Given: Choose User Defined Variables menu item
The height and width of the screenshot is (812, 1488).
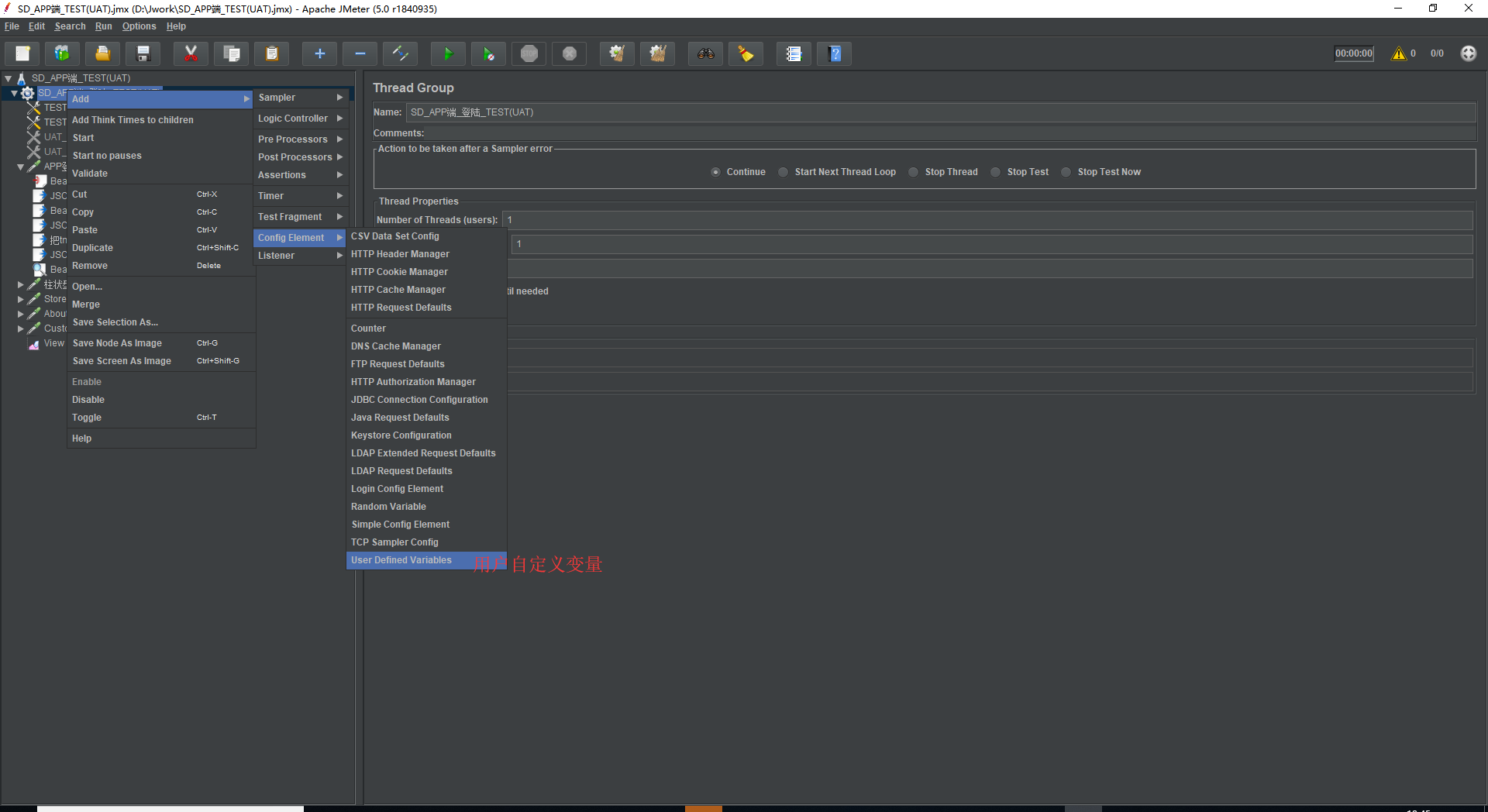Looking at the screenshot, I should tap(426, 560).
